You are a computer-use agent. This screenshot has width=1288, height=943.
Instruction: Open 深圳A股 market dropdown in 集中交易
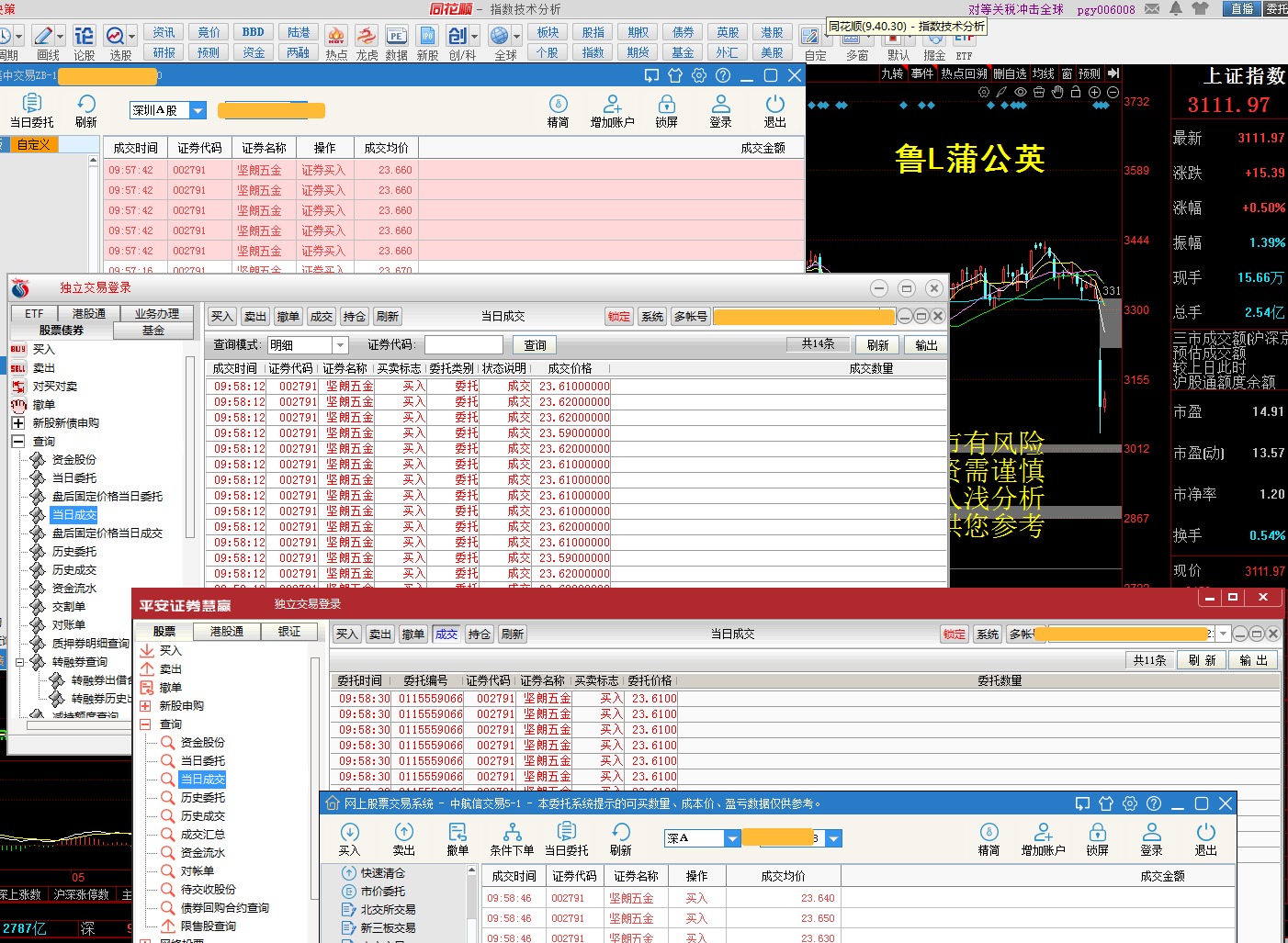pyautogui.click(x=198, y=110)
